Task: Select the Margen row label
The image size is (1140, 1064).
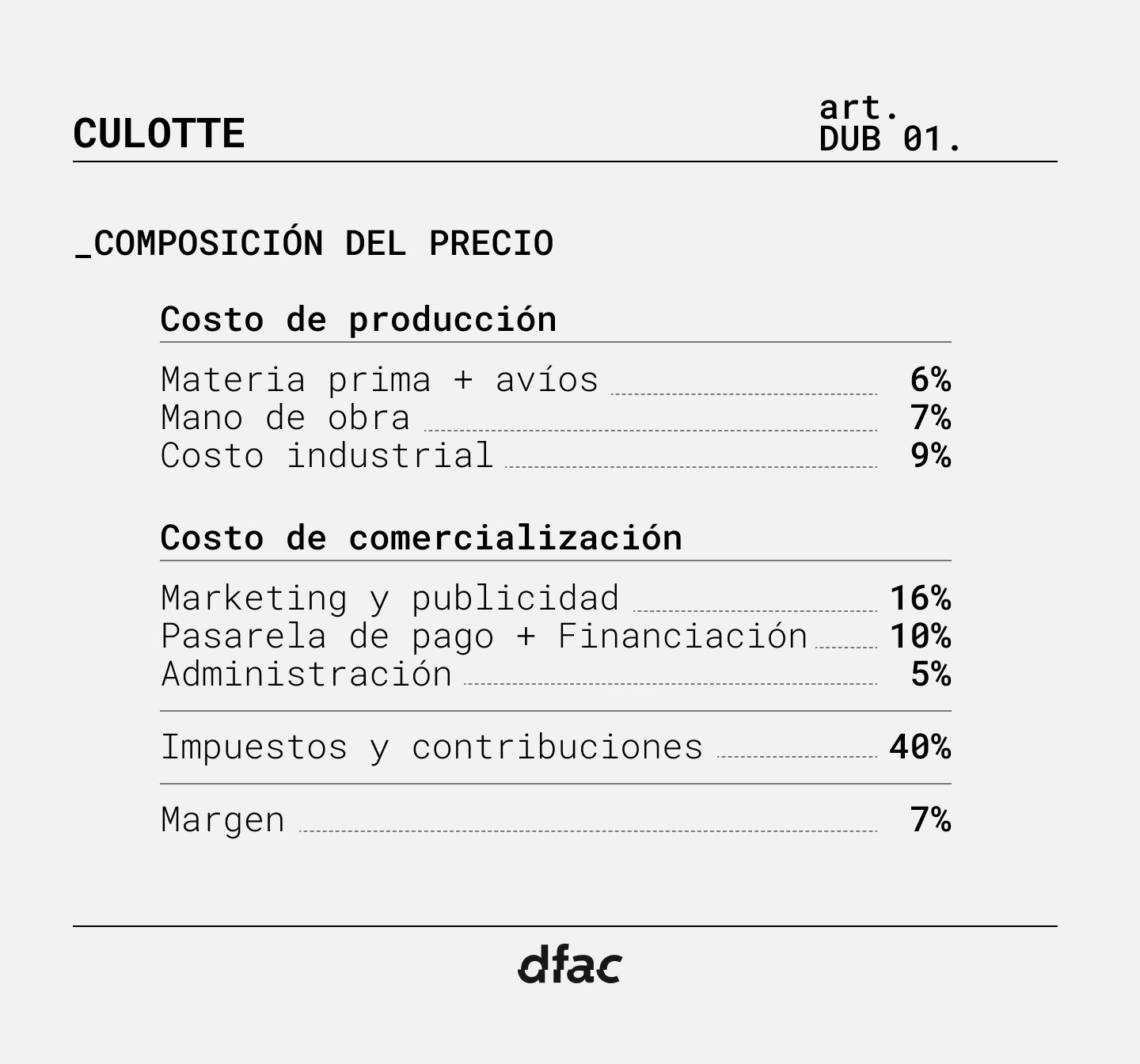Action: (x=222, y=820)
